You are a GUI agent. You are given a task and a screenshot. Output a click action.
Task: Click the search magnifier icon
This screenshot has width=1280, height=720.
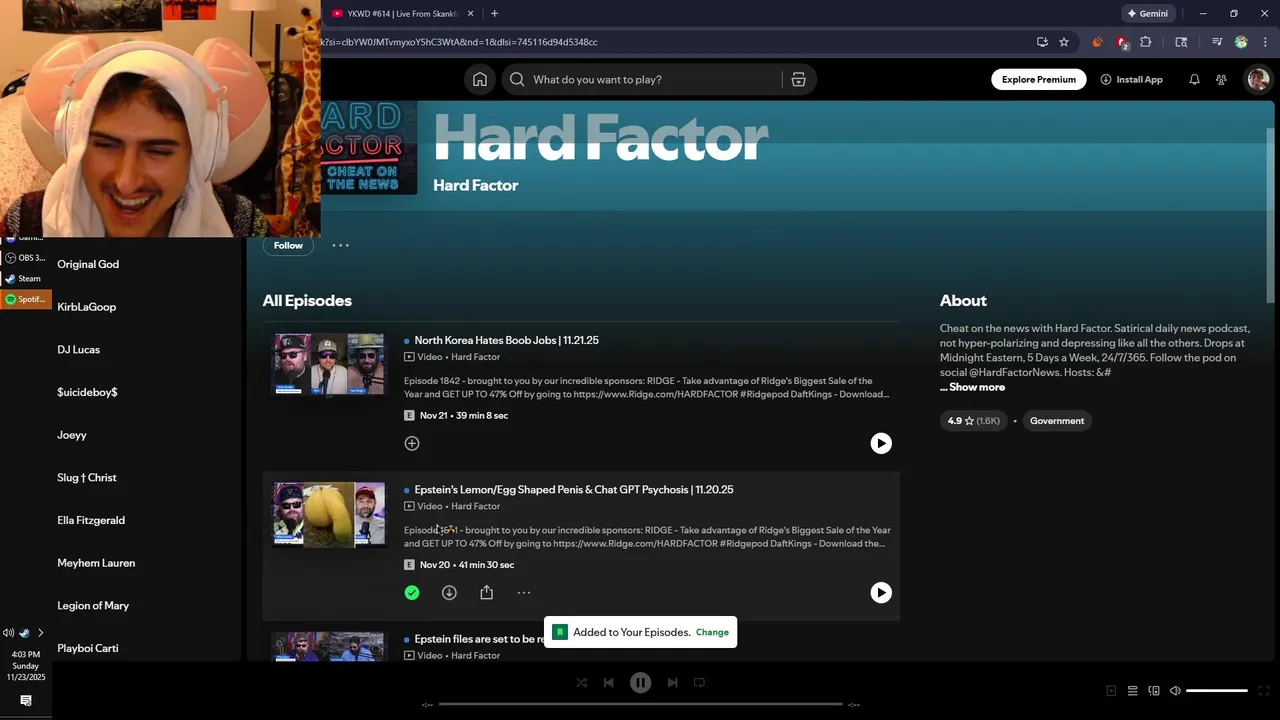click(517, 79)
